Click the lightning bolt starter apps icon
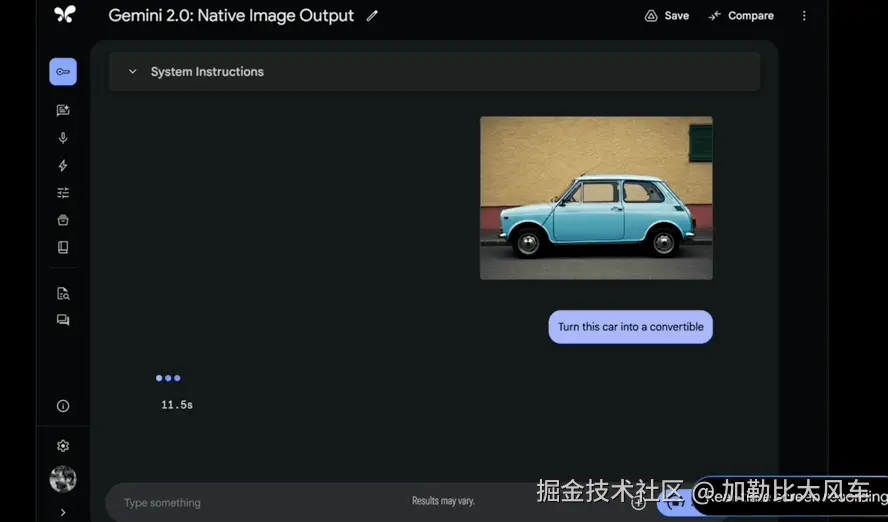 (x=63, y=165)
